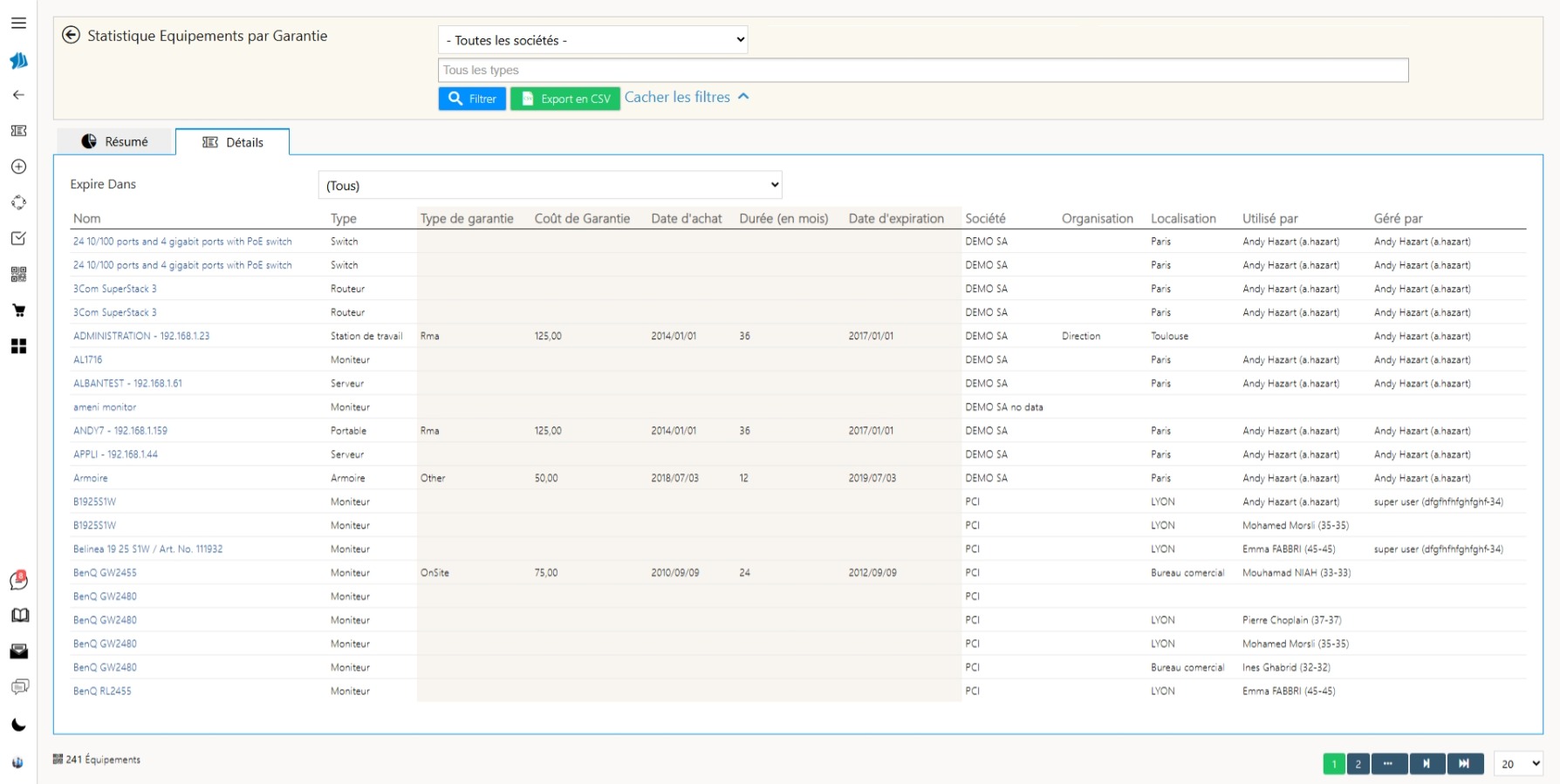The height and width of the screenshot is (784, 1560).
Task: Open the page size dropdown showing 20
Action: coord(1519,764)
